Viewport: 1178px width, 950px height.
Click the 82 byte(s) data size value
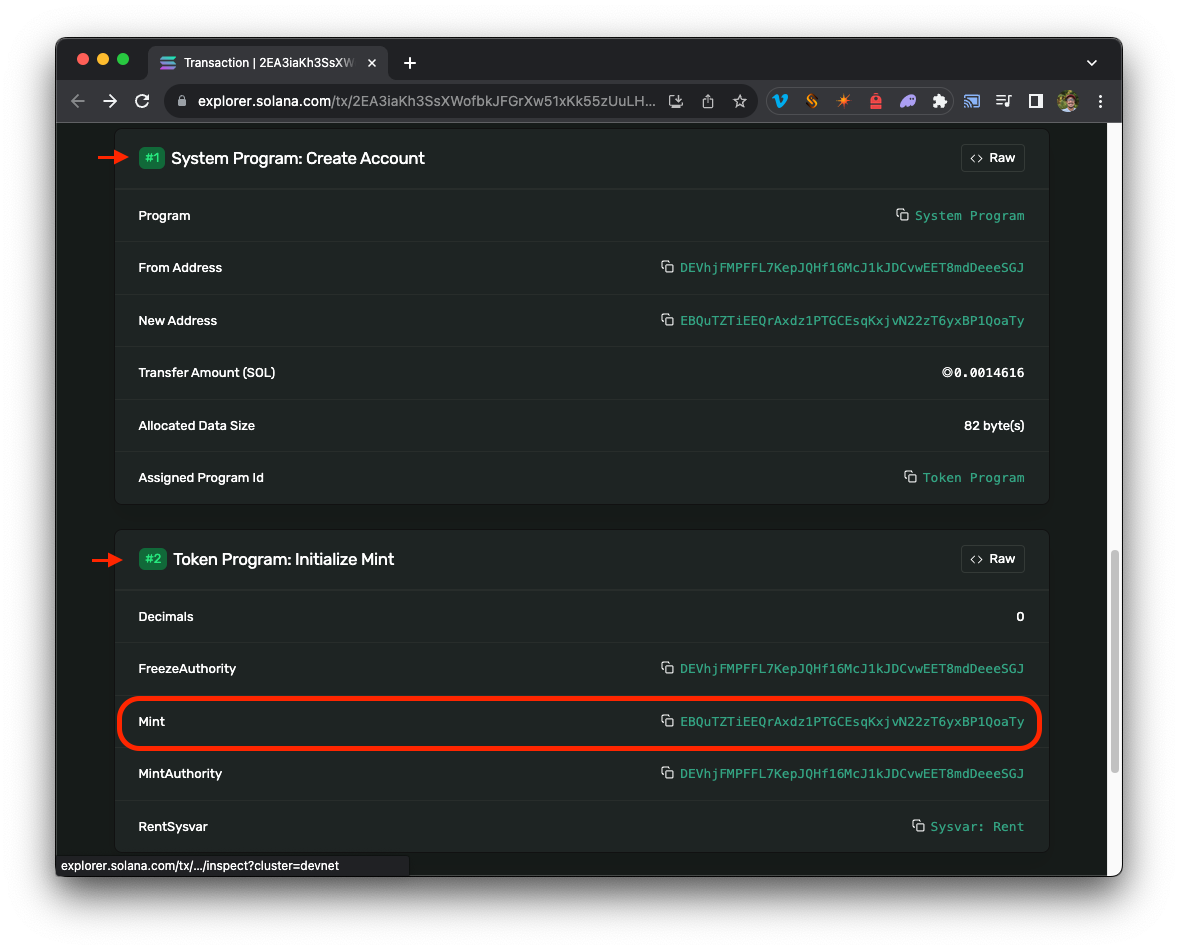(x=994, y=425)
